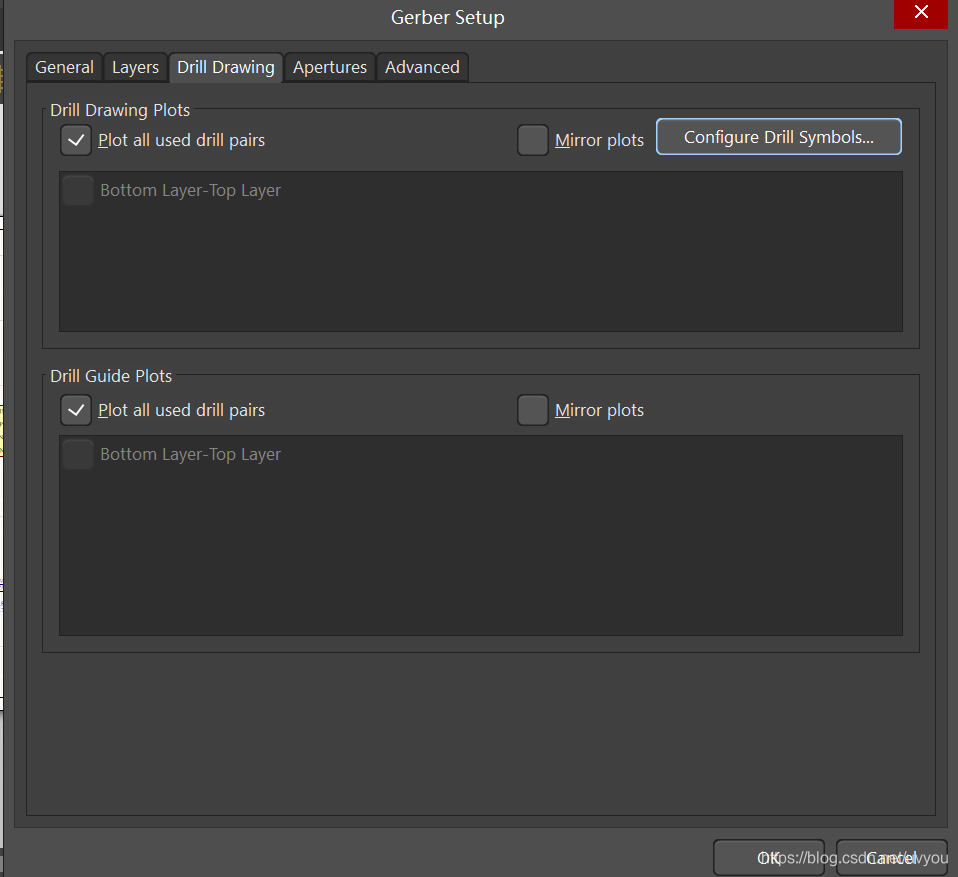Screen dimensions: 958x877
Task: Switch to the General tab
Action: tap(64, 67)
